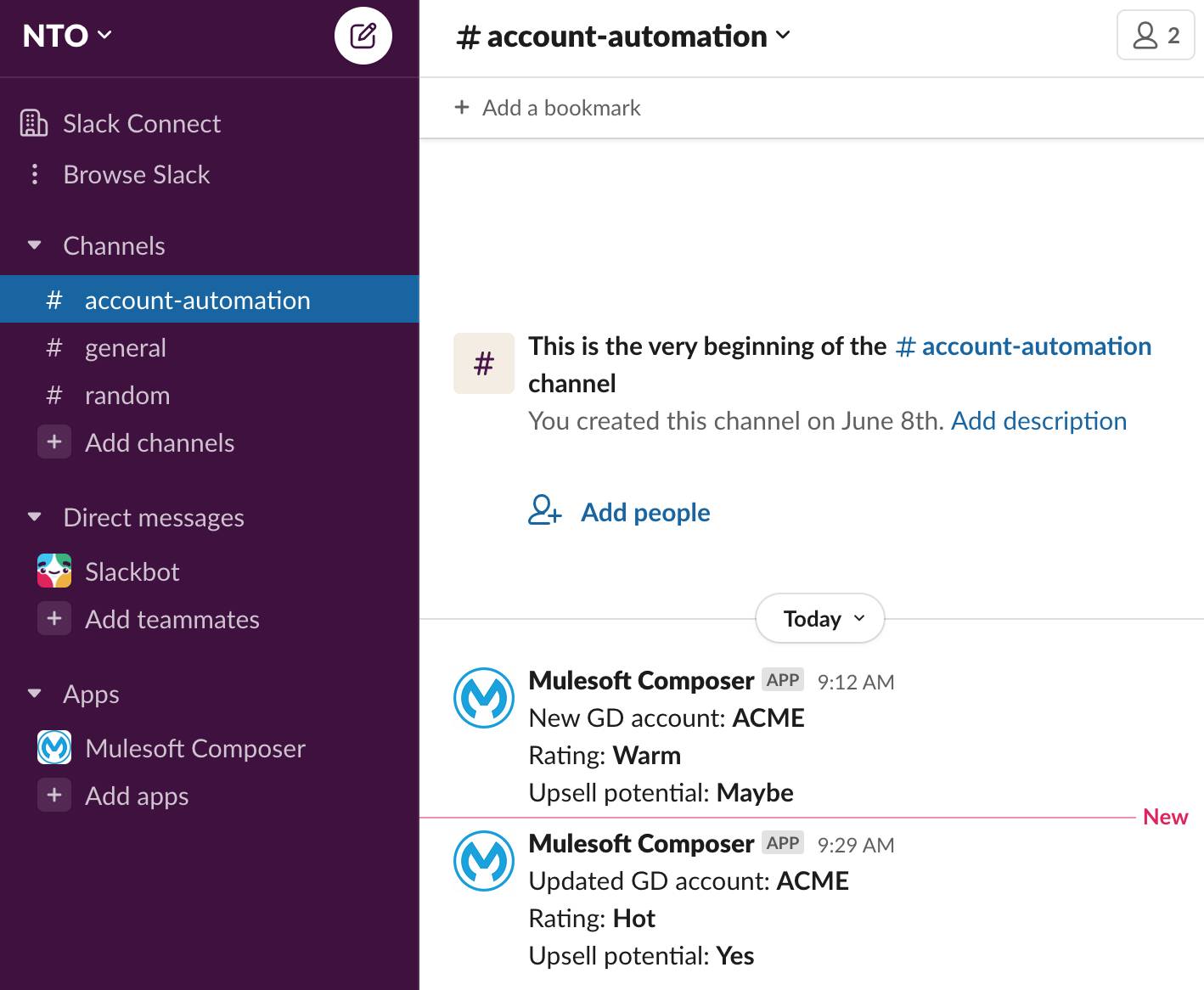Click the Slack Connect building icon
The height and width of the screenshot is (990, 1204).
[34, 123]
